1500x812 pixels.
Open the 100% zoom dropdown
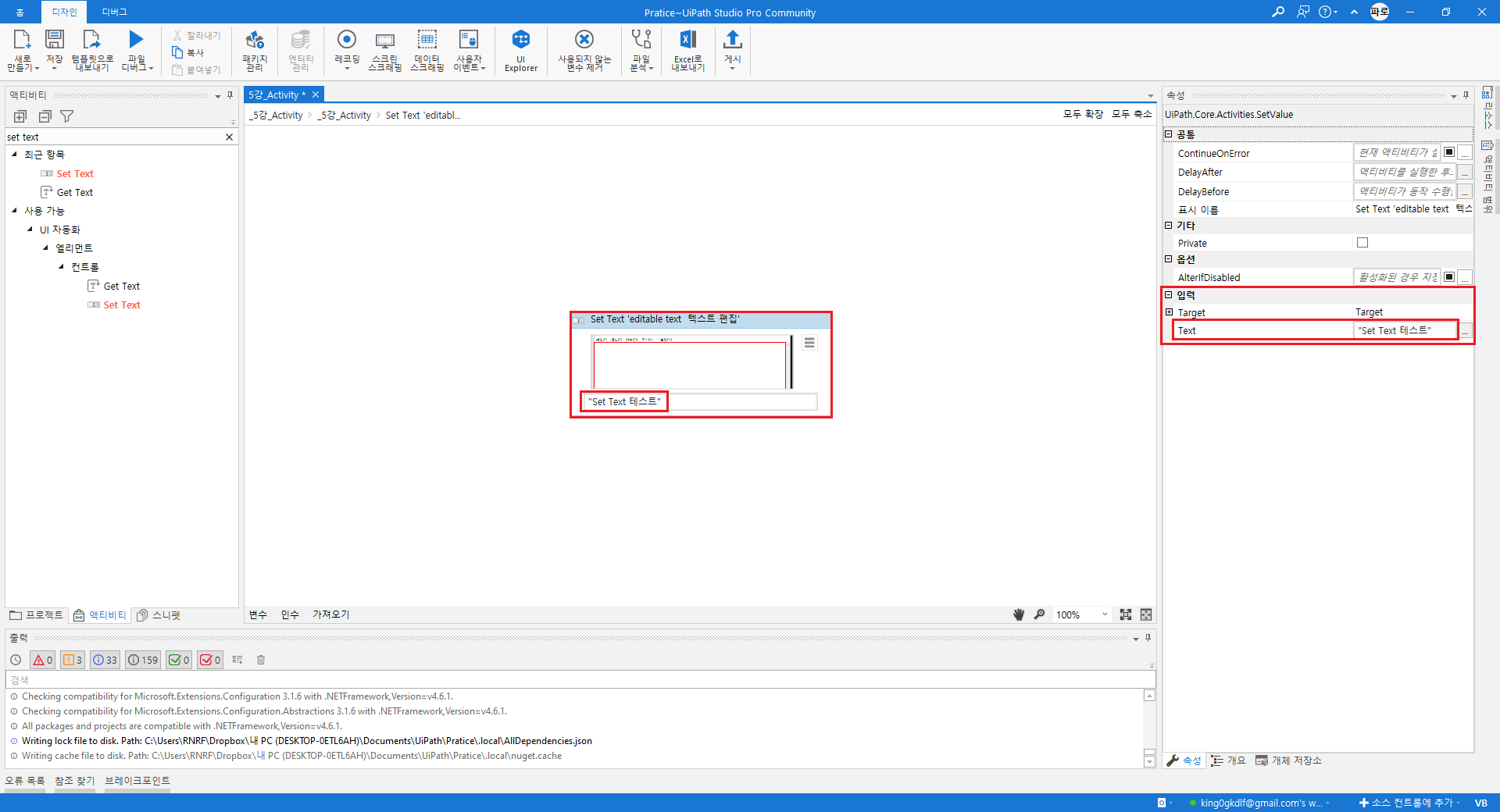point(1105,614)
